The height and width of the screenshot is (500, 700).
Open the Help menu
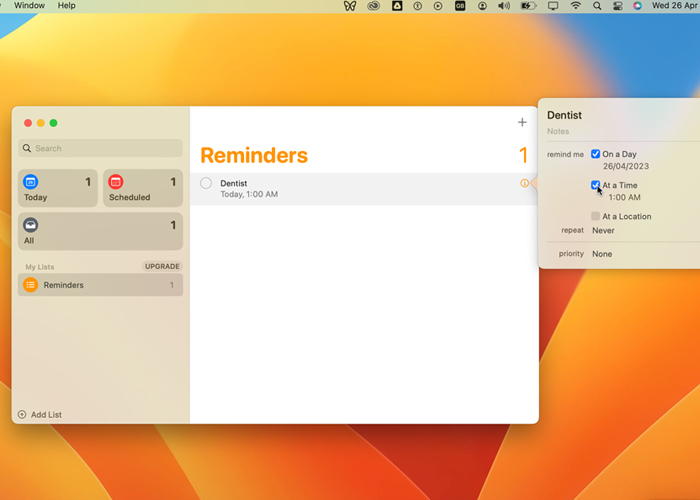click(x=67, y=5)
